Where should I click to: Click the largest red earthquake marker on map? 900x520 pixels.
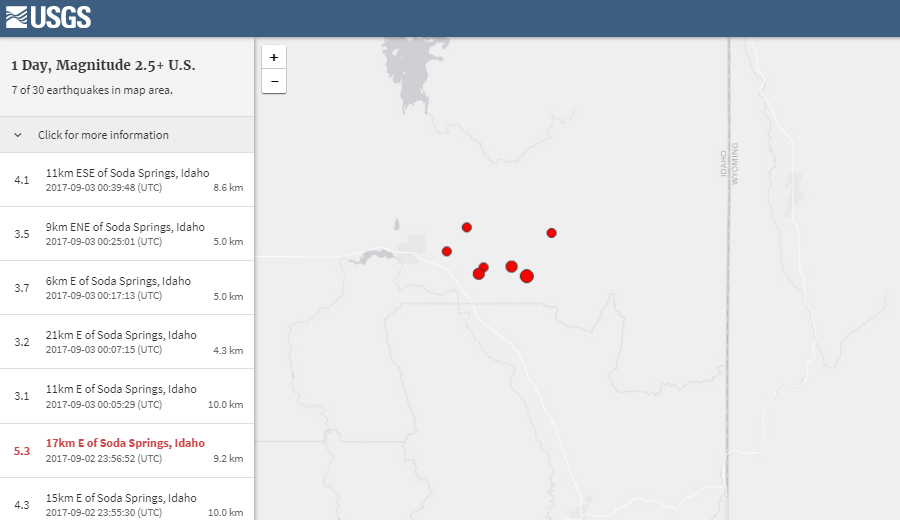[527, 276]
